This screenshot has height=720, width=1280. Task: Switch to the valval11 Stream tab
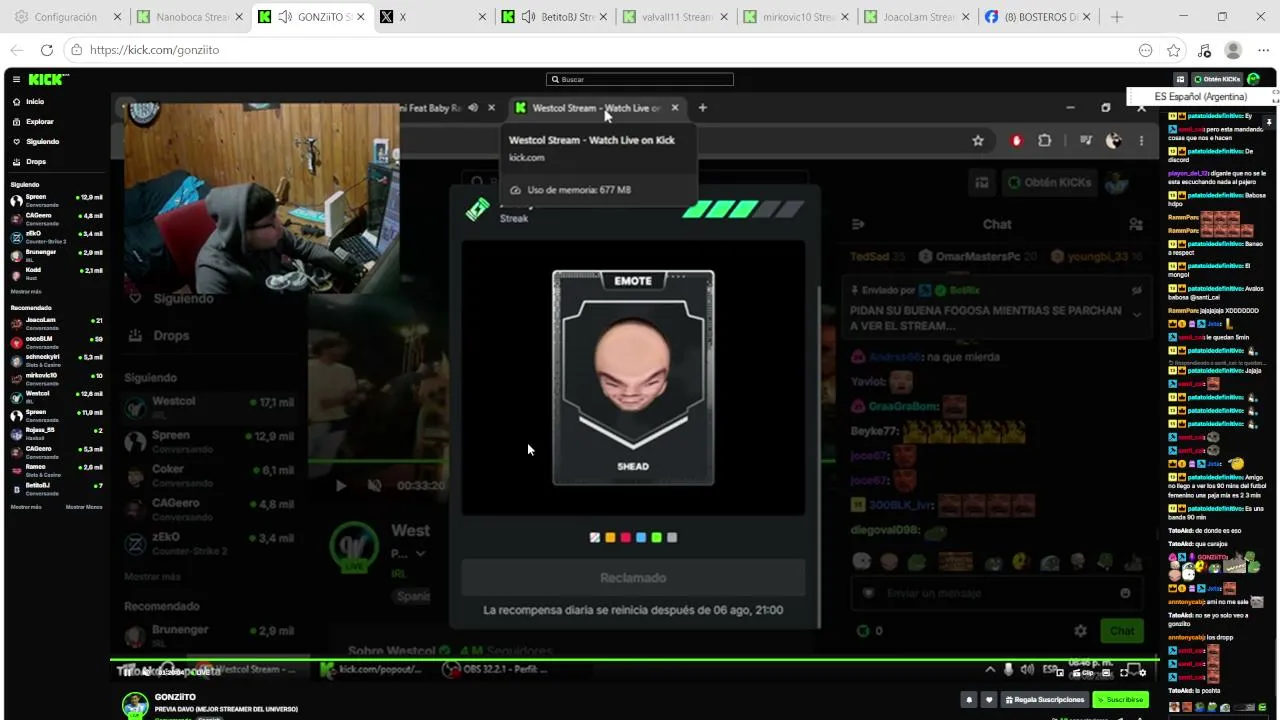675,17
